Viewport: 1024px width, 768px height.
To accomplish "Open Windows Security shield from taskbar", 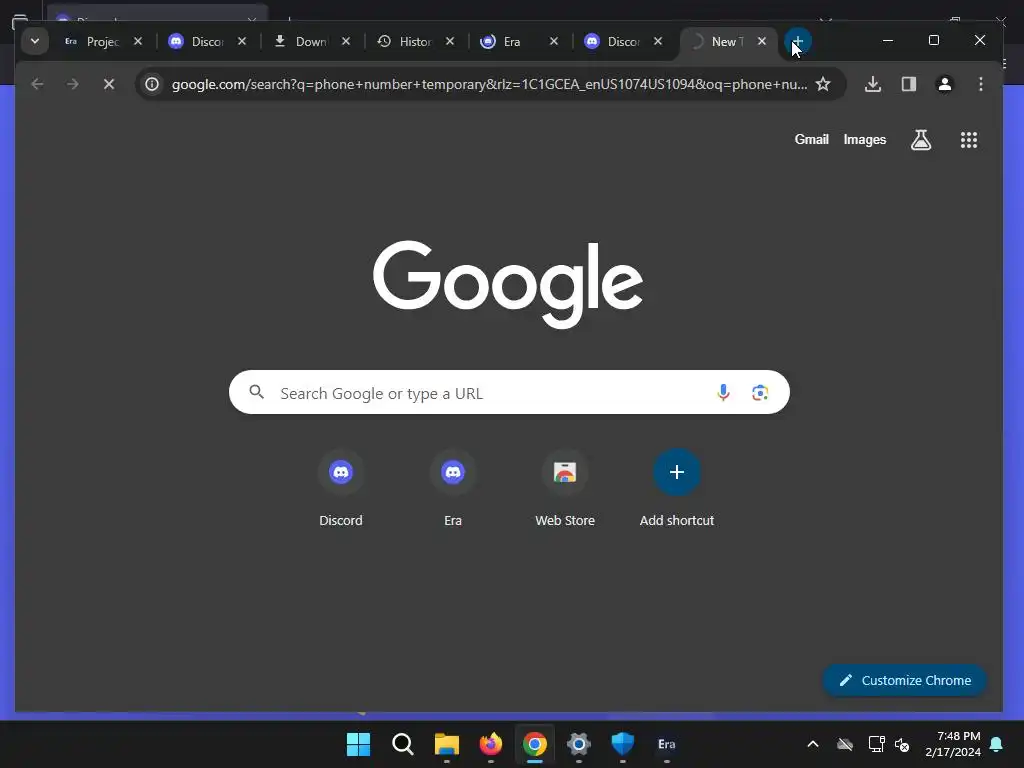I will click(x=622, y=744).
